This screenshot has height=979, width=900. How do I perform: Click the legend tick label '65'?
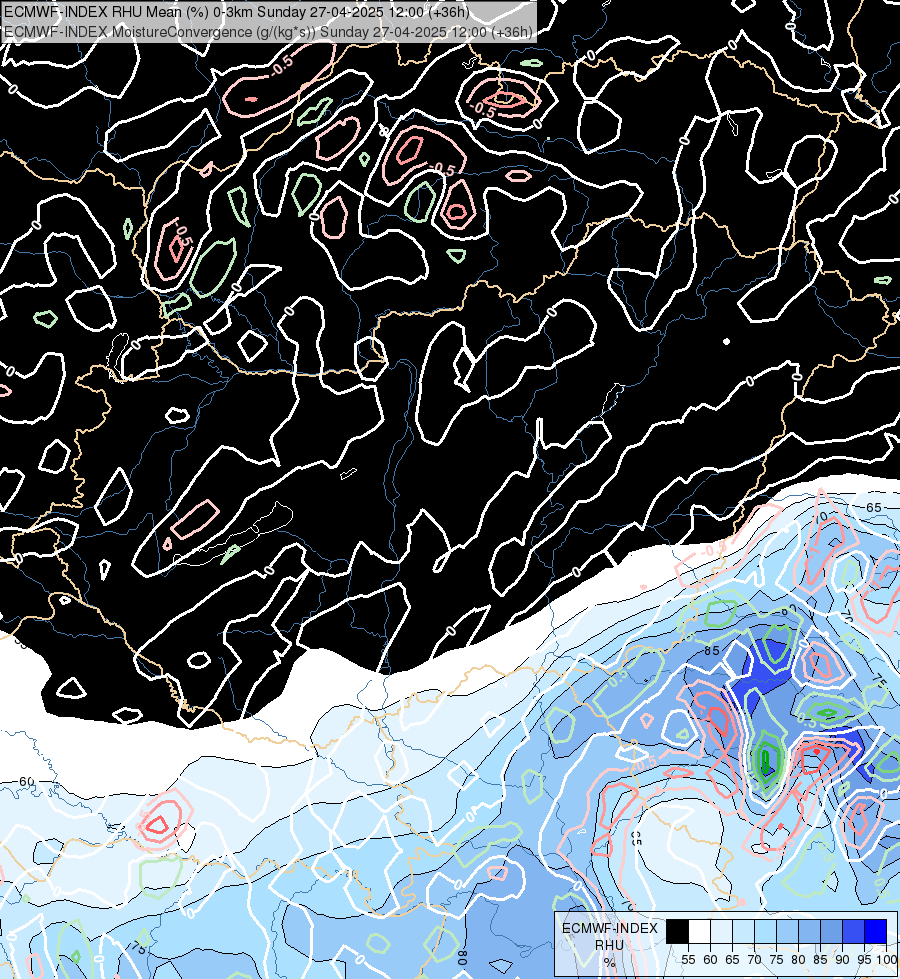pos(732,960)
